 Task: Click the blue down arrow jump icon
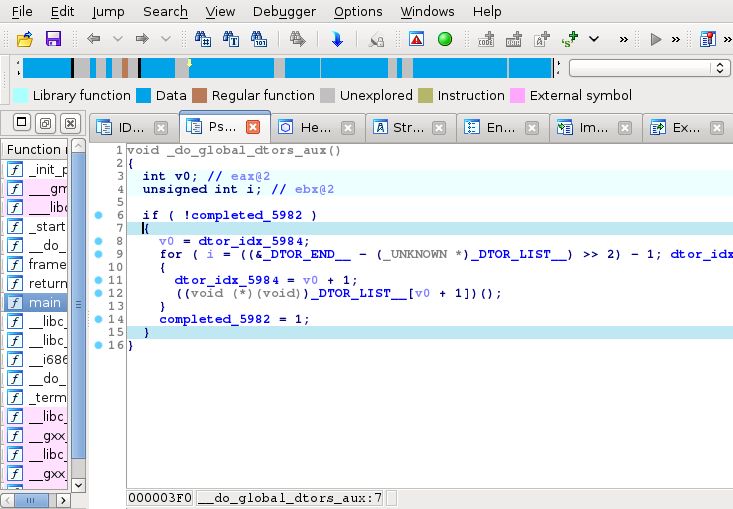click(337, 39)
